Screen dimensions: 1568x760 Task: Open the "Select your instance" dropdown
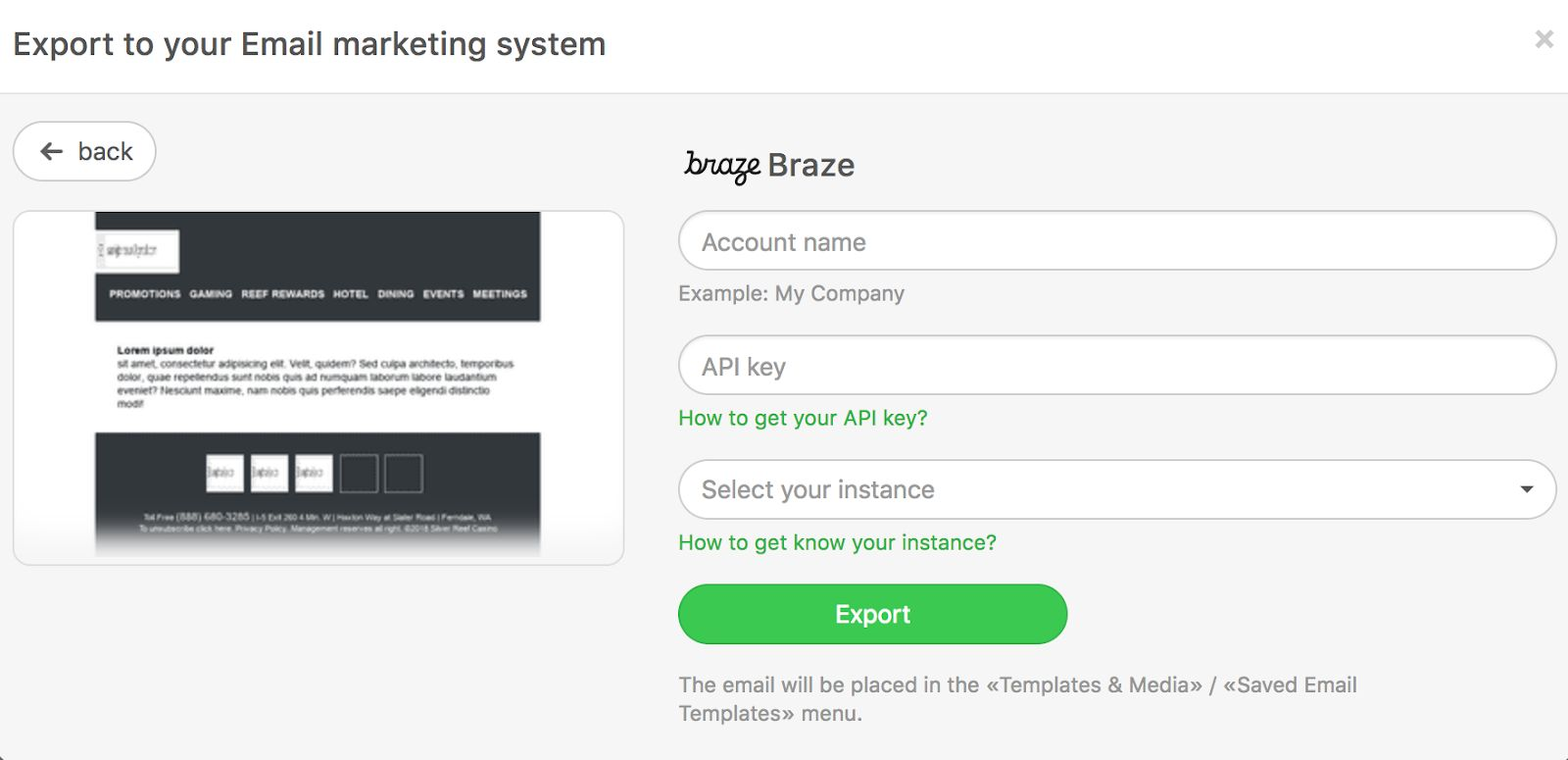tap(1098, 489)
